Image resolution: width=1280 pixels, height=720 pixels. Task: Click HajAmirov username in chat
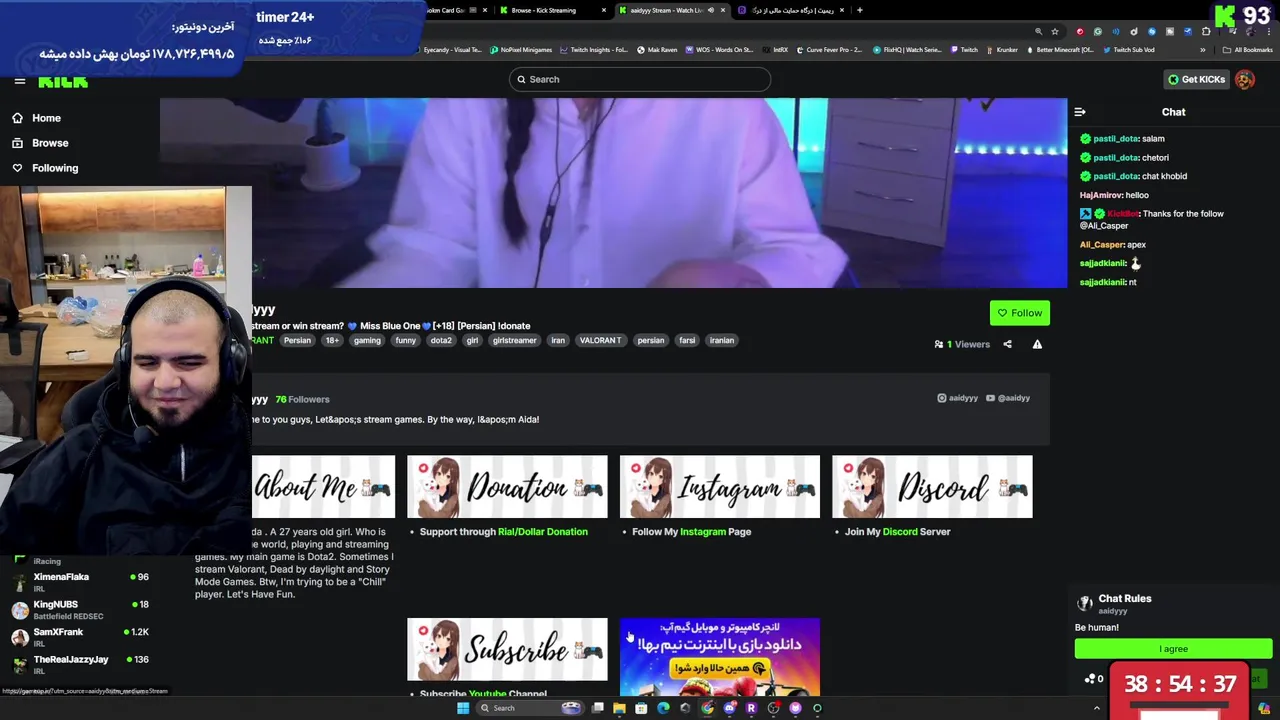click(x=1101, y=195)
